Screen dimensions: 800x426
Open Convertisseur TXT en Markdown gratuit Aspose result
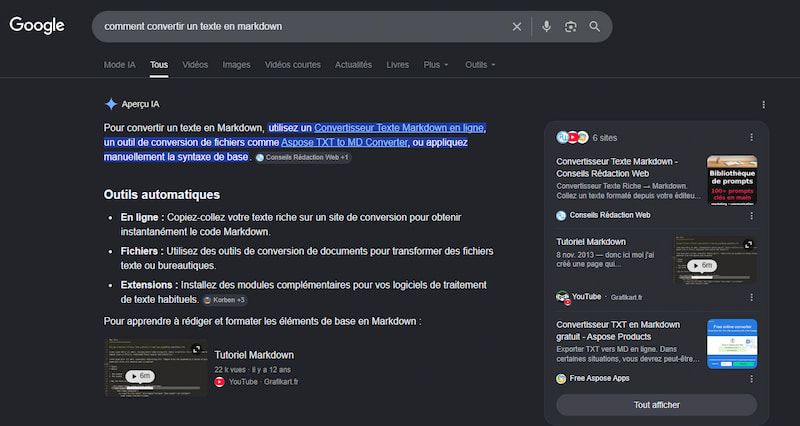618,331
